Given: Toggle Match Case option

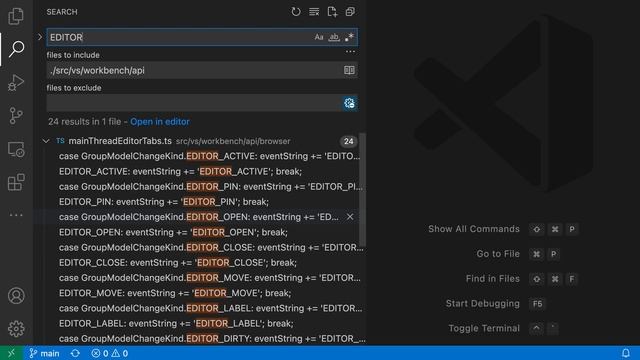Looking at the screenshot, I should click(319, 37).
